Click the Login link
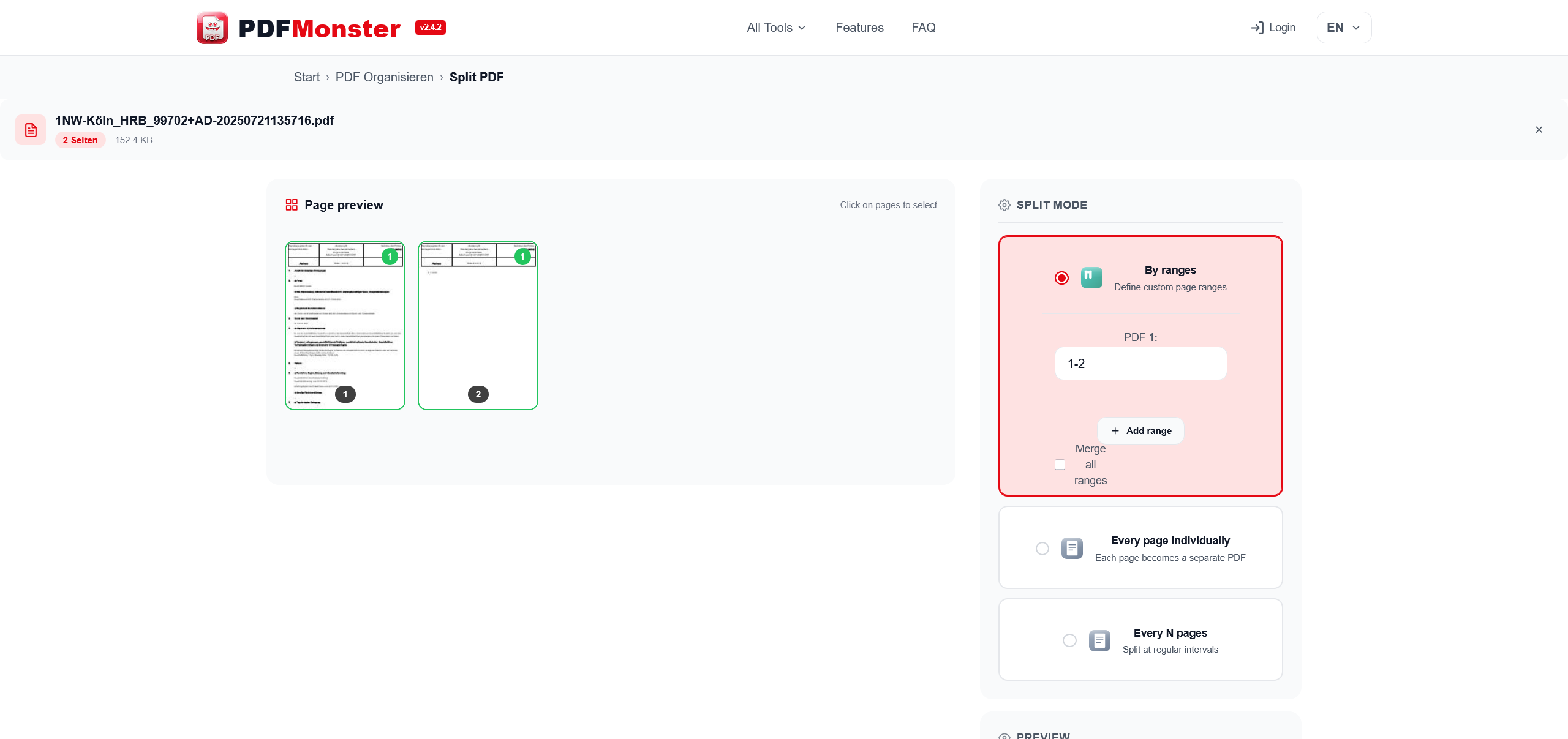The image size is (1568, 739). click(1273, 28)
